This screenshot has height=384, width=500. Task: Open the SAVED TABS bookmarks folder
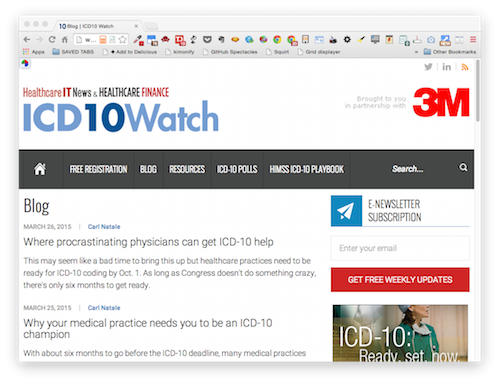click(x=73, y=52)
